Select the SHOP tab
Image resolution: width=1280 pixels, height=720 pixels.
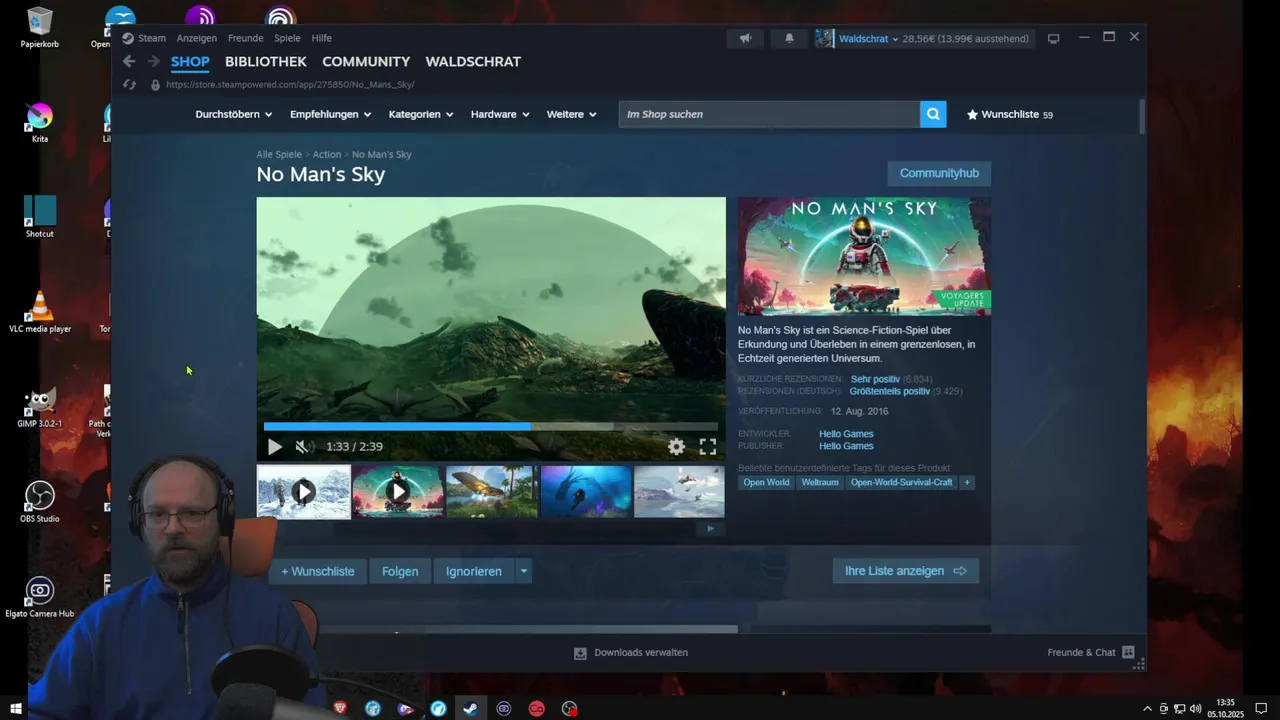(190, 61)
